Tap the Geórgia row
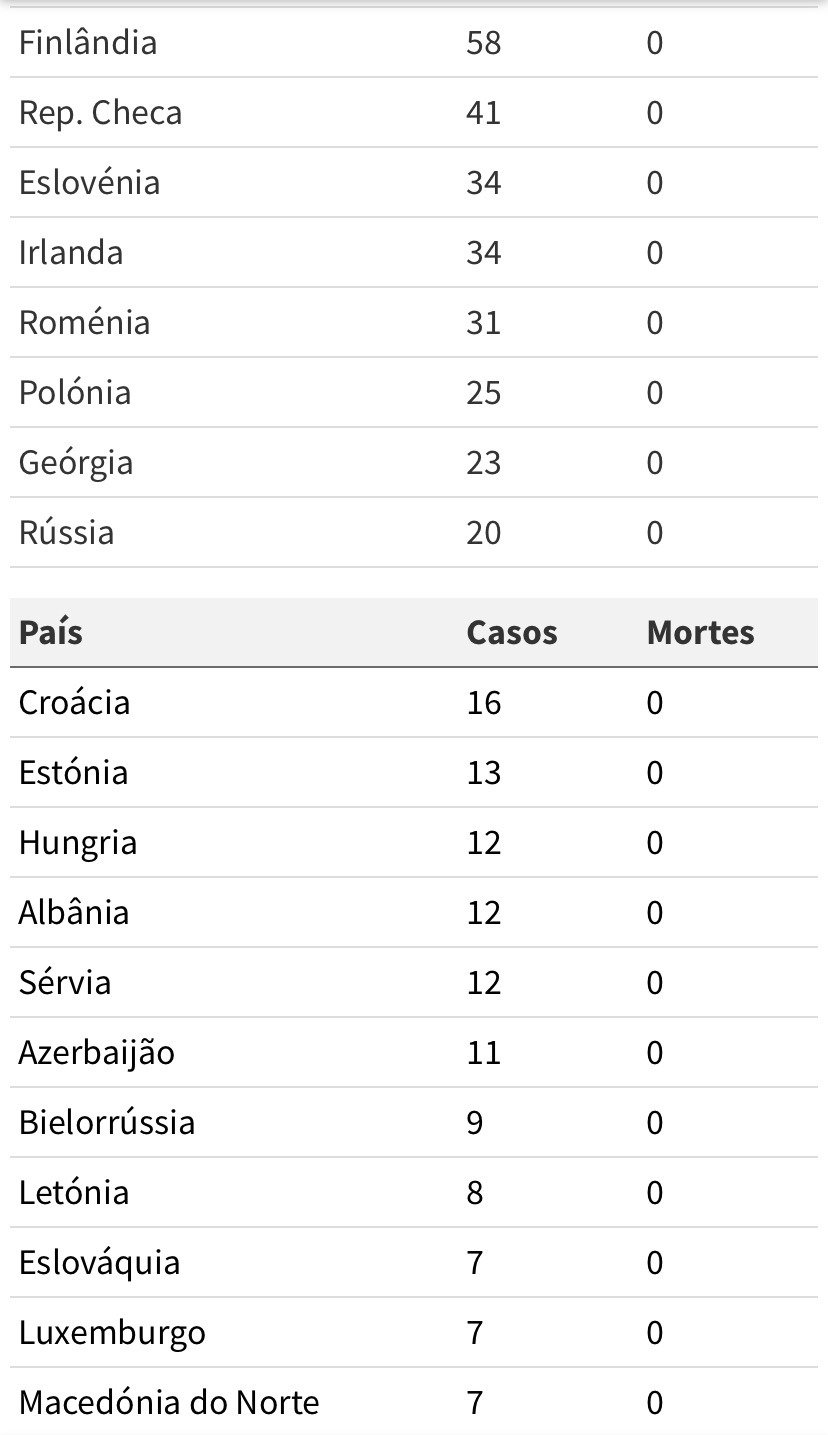The image size is (828, 1435). click(414, 463)
